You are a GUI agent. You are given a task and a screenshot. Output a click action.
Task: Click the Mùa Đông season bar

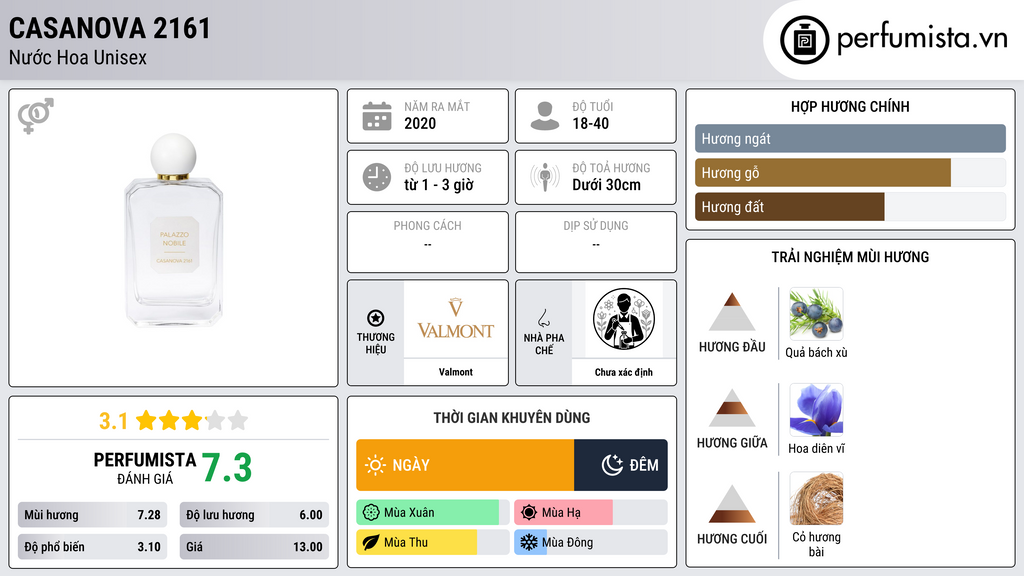(591, 543)
